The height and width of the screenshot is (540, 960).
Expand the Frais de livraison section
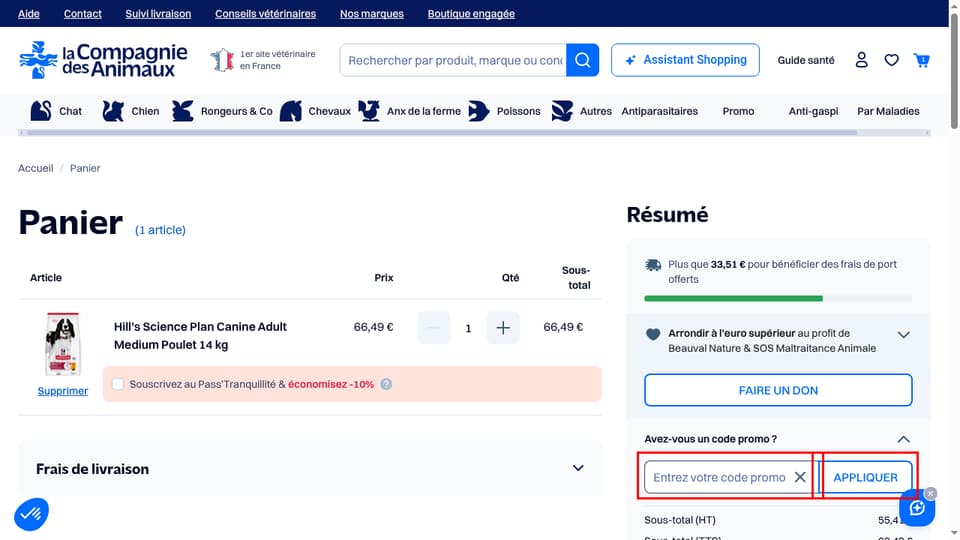coord(310,468)
